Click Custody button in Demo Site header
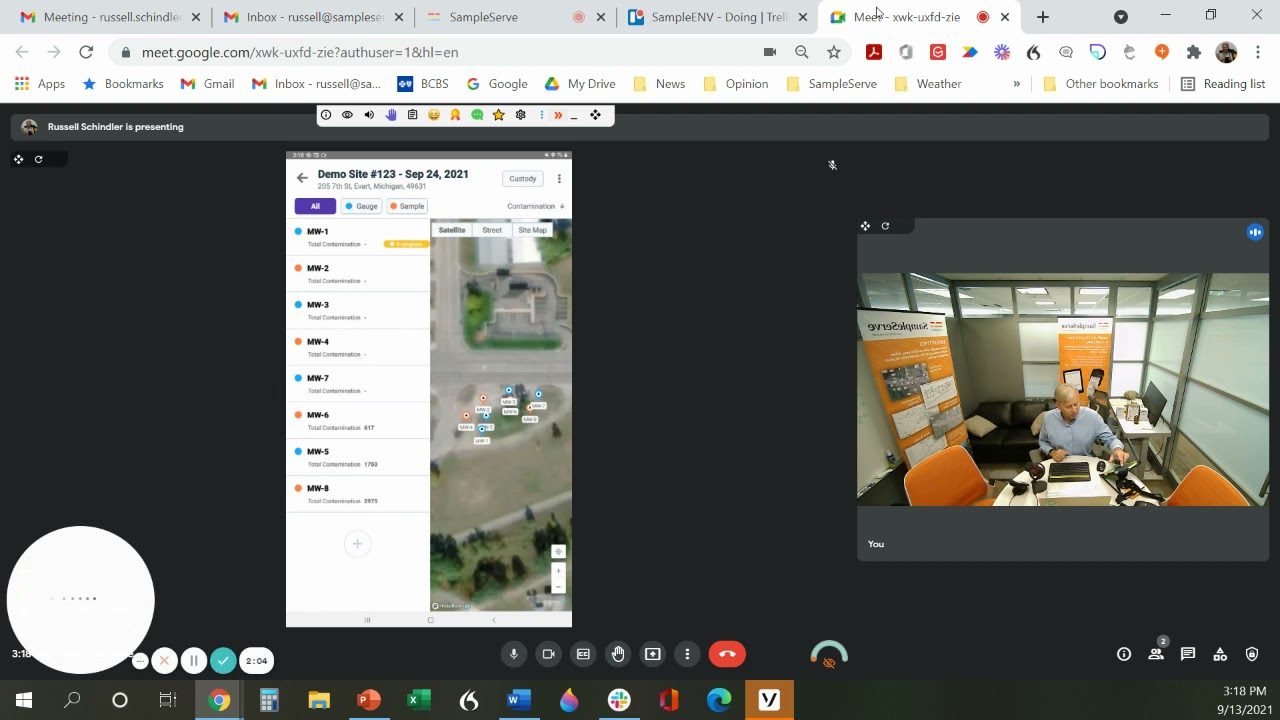This screenshot has height=720, width=1280. pyautogui.click(x=523, y=178)
